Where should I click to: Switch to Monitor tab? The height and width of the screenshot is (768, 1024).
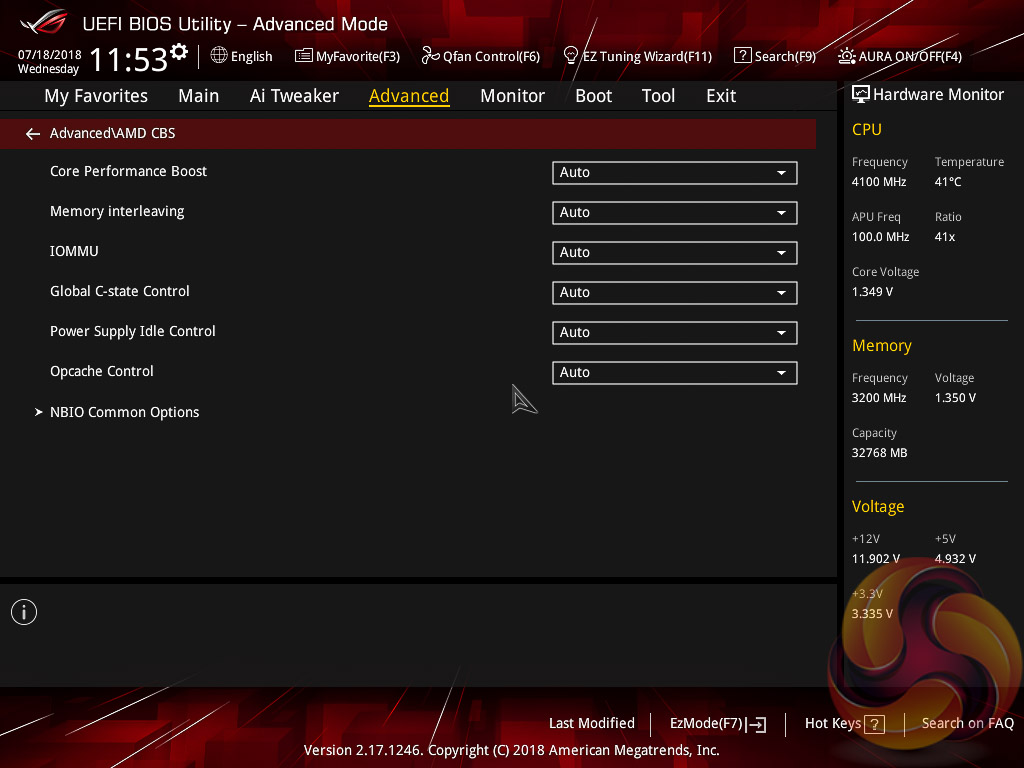click(x=512, y=96)
